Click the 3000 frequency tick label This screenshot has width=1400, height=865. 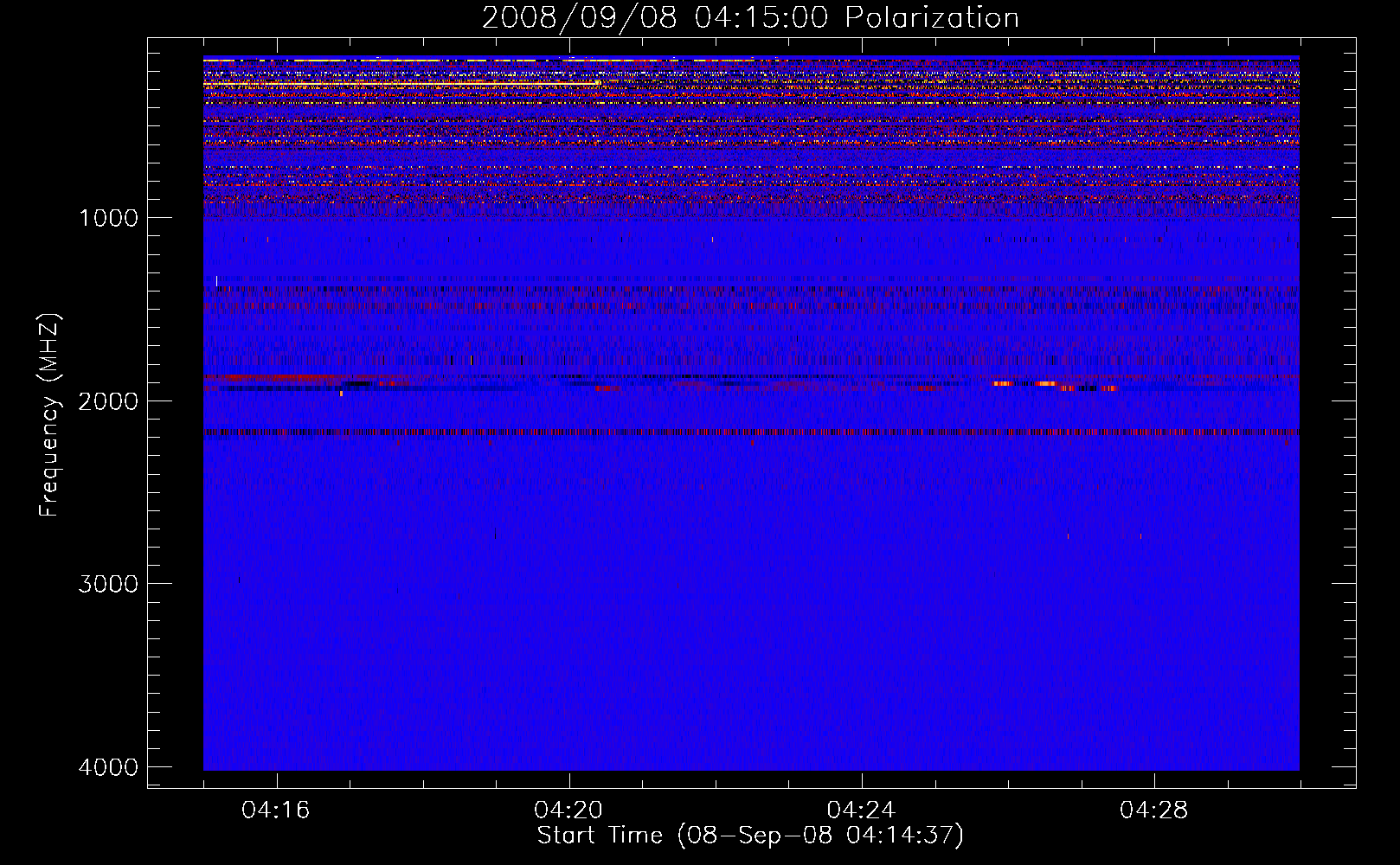pos(109,583)
